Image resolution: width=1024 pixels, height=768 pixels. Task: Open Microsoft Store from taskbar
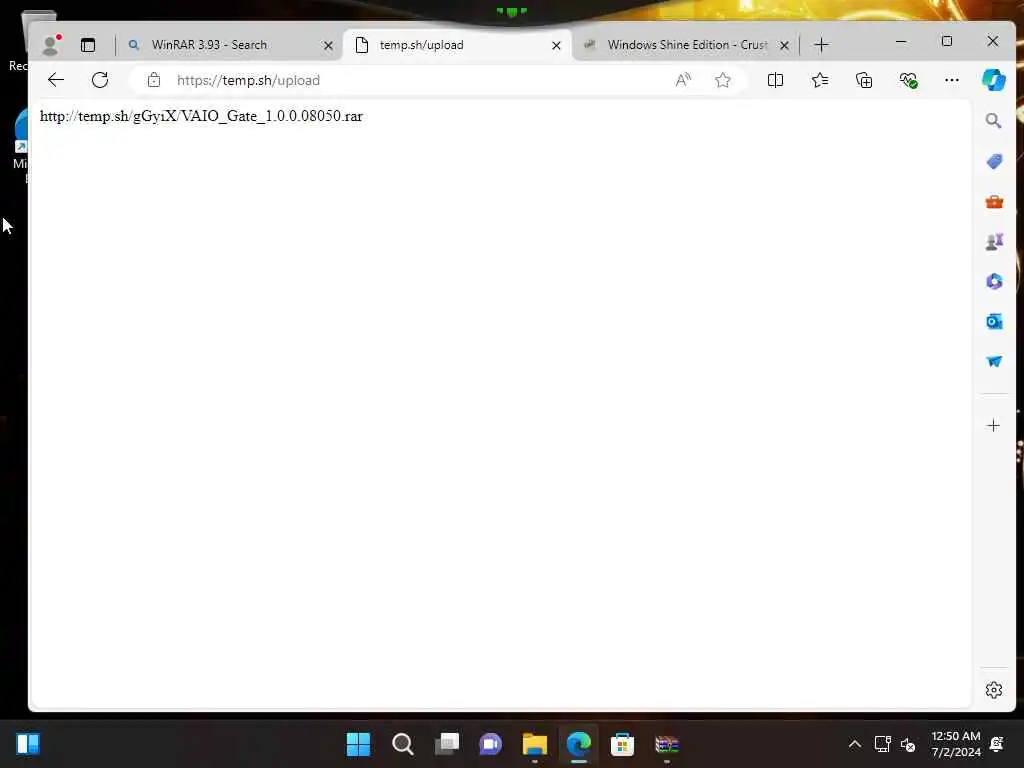[622, 744]
